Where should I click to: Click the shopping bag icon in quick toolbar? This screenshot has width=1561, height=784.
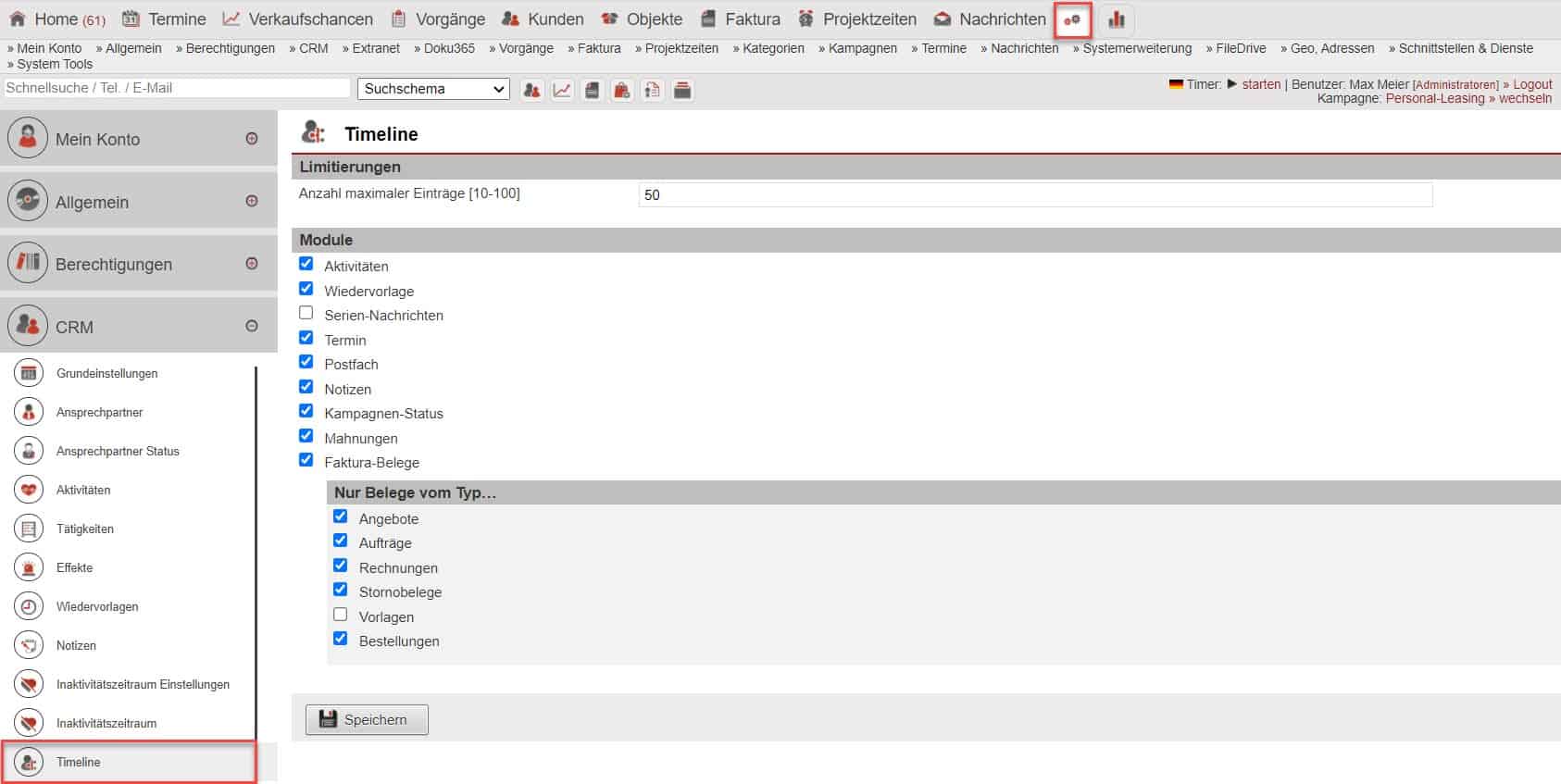coord(622,90)
